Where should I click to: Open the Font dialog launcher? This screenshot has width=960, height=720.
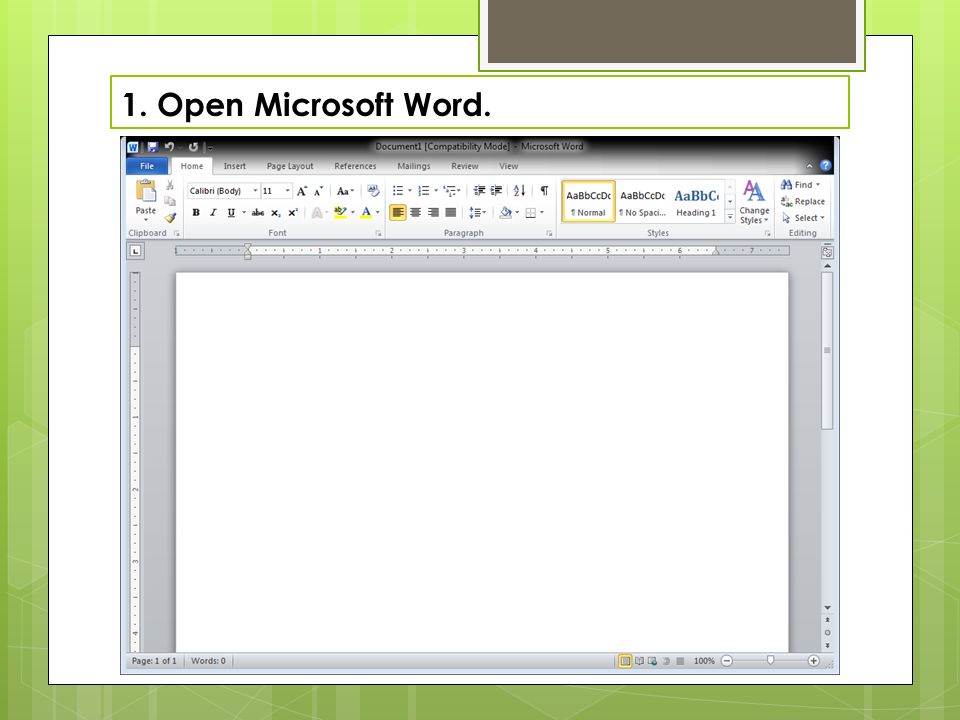[x=378, y=233]
